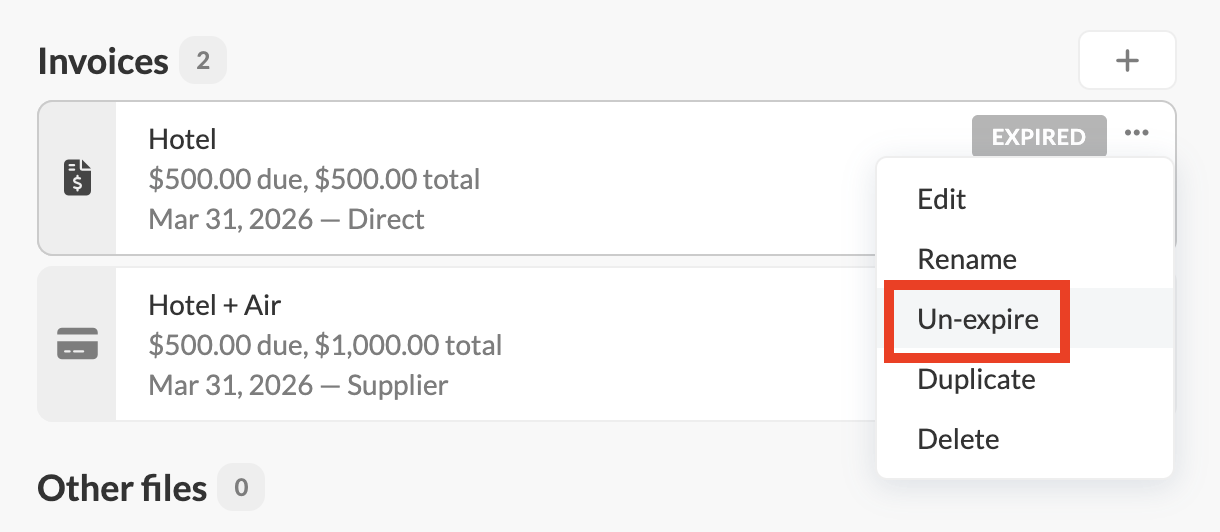Screen dimensions: 1220x532
Task: Click the Other files section heading
Action: (x=122, y=489)
